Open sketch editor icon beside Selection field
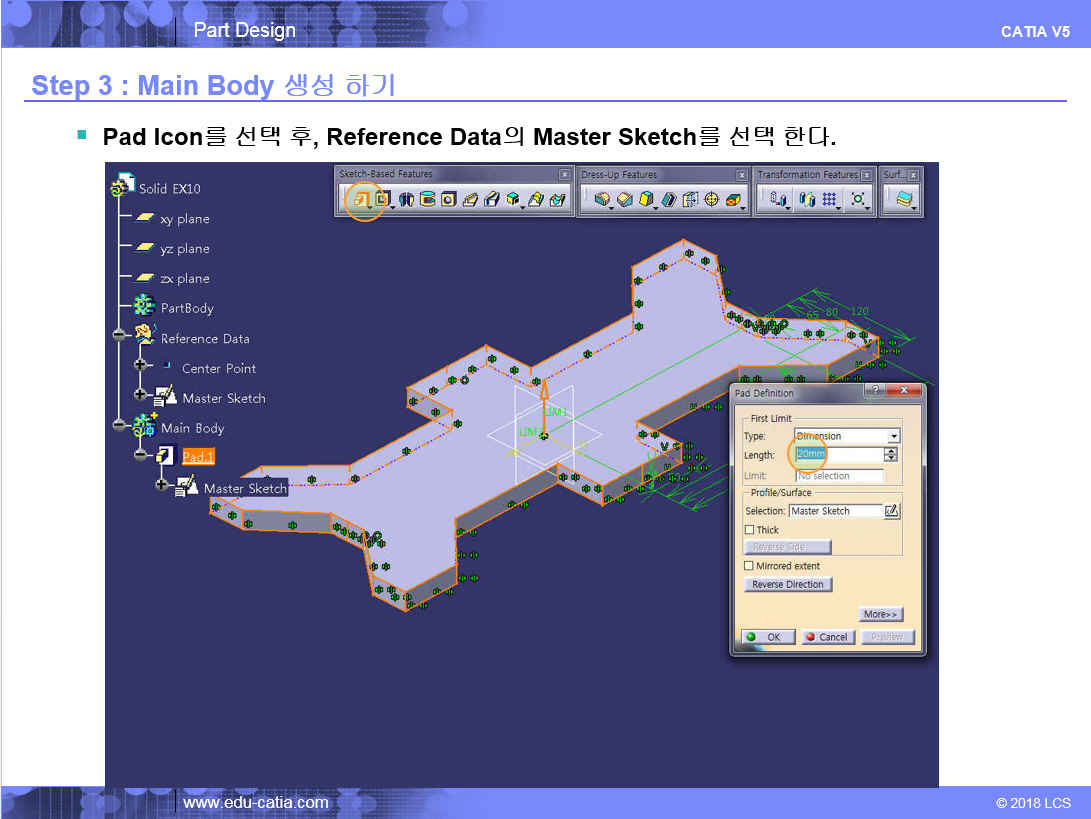Viewport: 1091px width, 819px height. [892, 511]
